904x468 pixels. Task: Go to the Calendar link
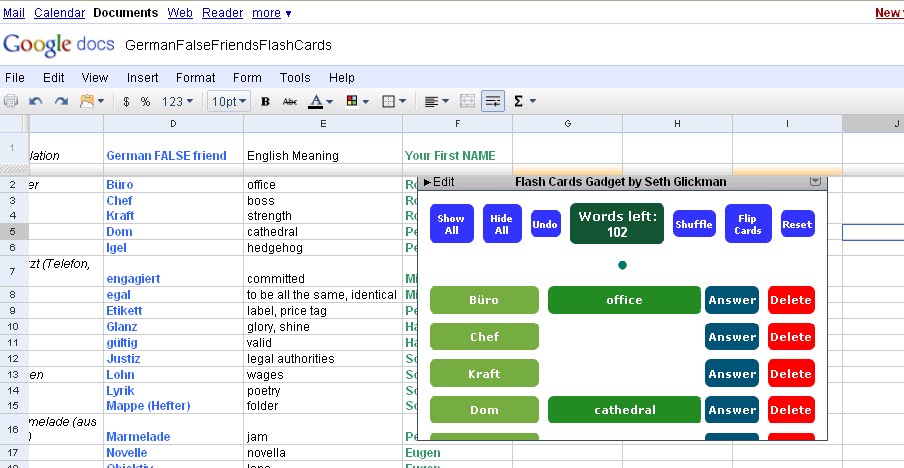click(59, 13)
